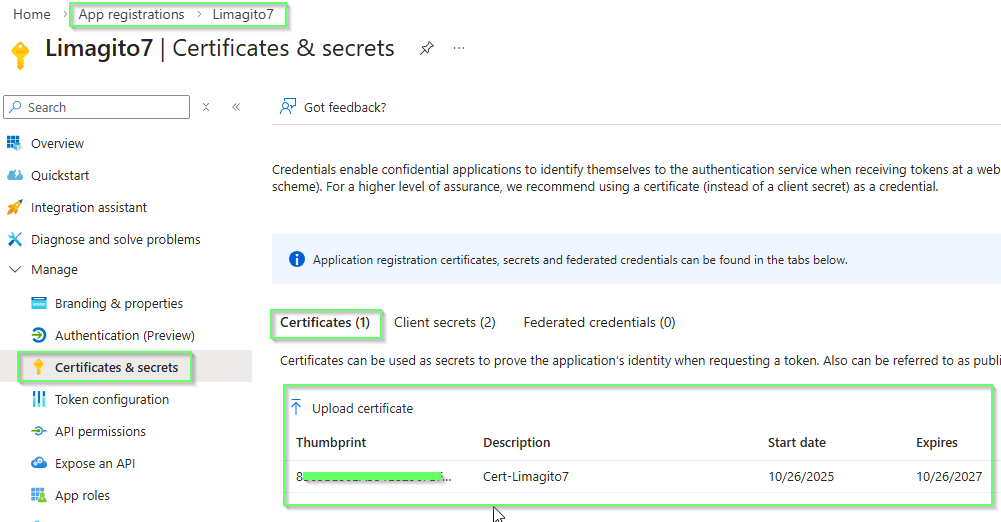Open Quickstart in the sidebar
The image size is (1001, 522).
coord(60,175)
